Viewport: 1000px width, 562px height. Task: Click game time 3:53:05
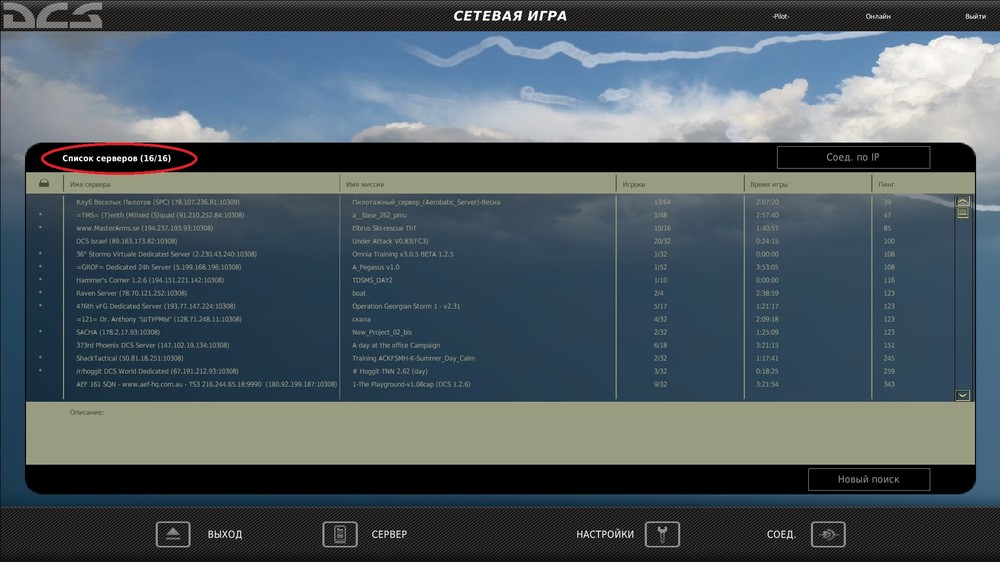(767, 267)
